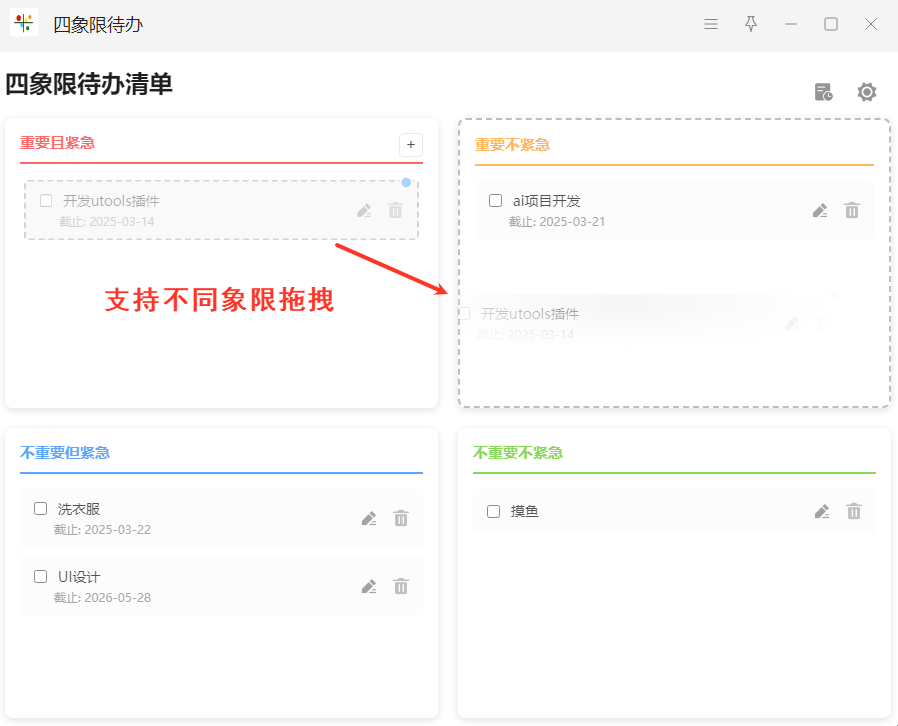Open the hamburger menu in title bar
This screenshot has width=898, height=726.
point(711,24)
